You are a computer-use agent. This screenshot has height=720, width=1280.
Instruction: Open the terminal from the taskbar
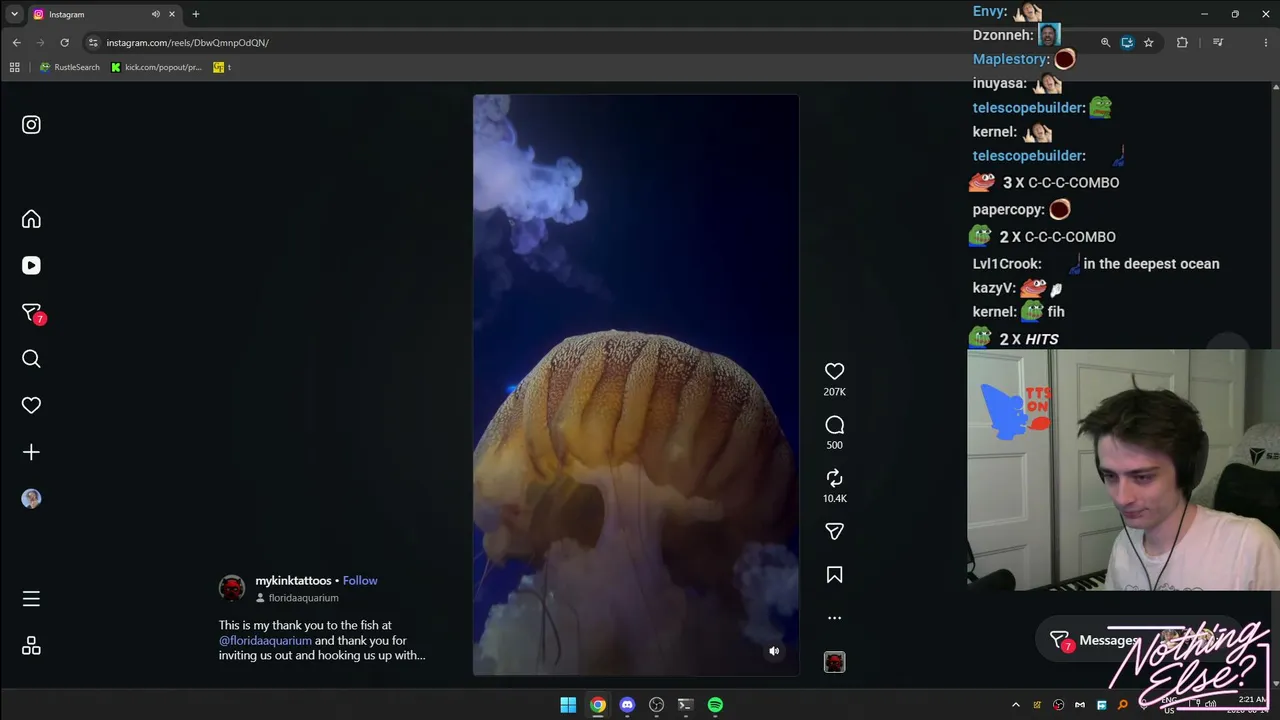[685, 705]
